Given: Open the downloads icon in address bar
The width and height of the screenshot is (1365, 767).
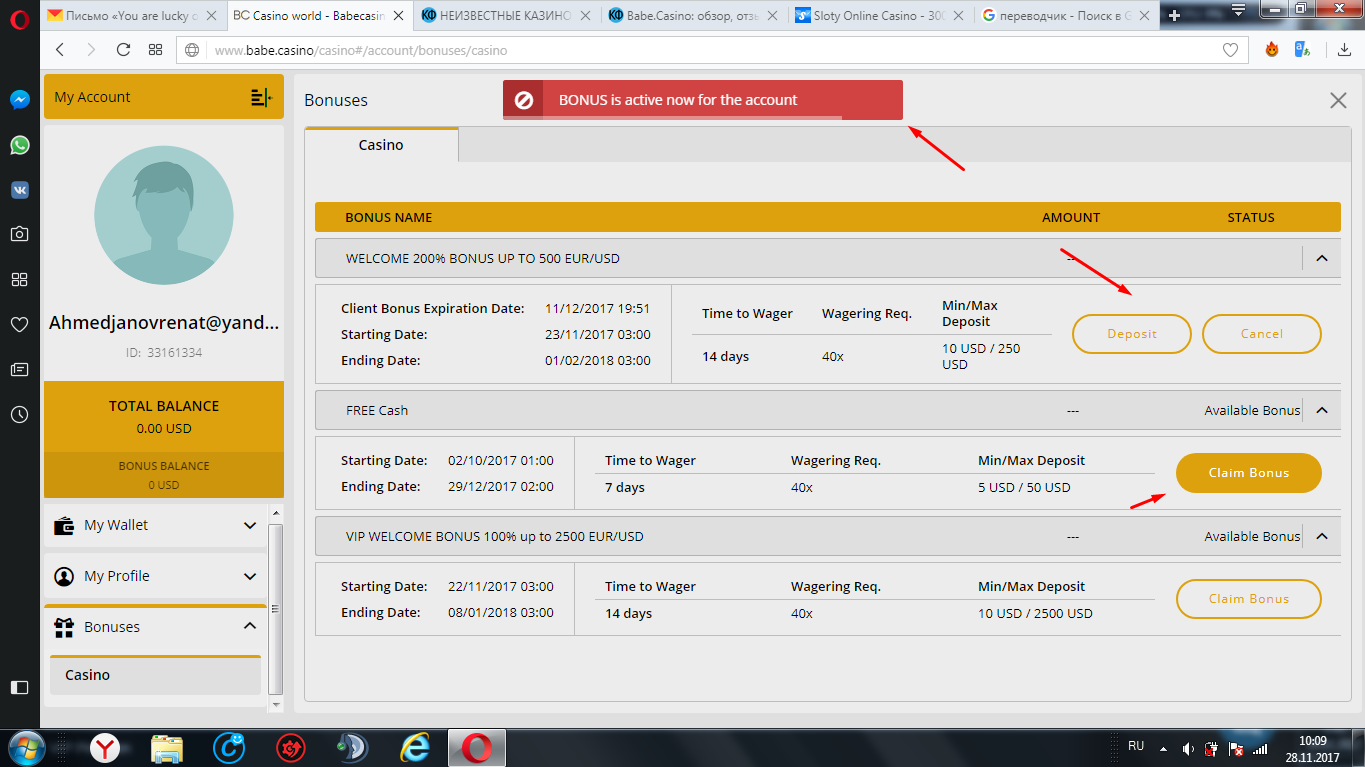Looking at the screenshot, I should tap(1344, 50).
